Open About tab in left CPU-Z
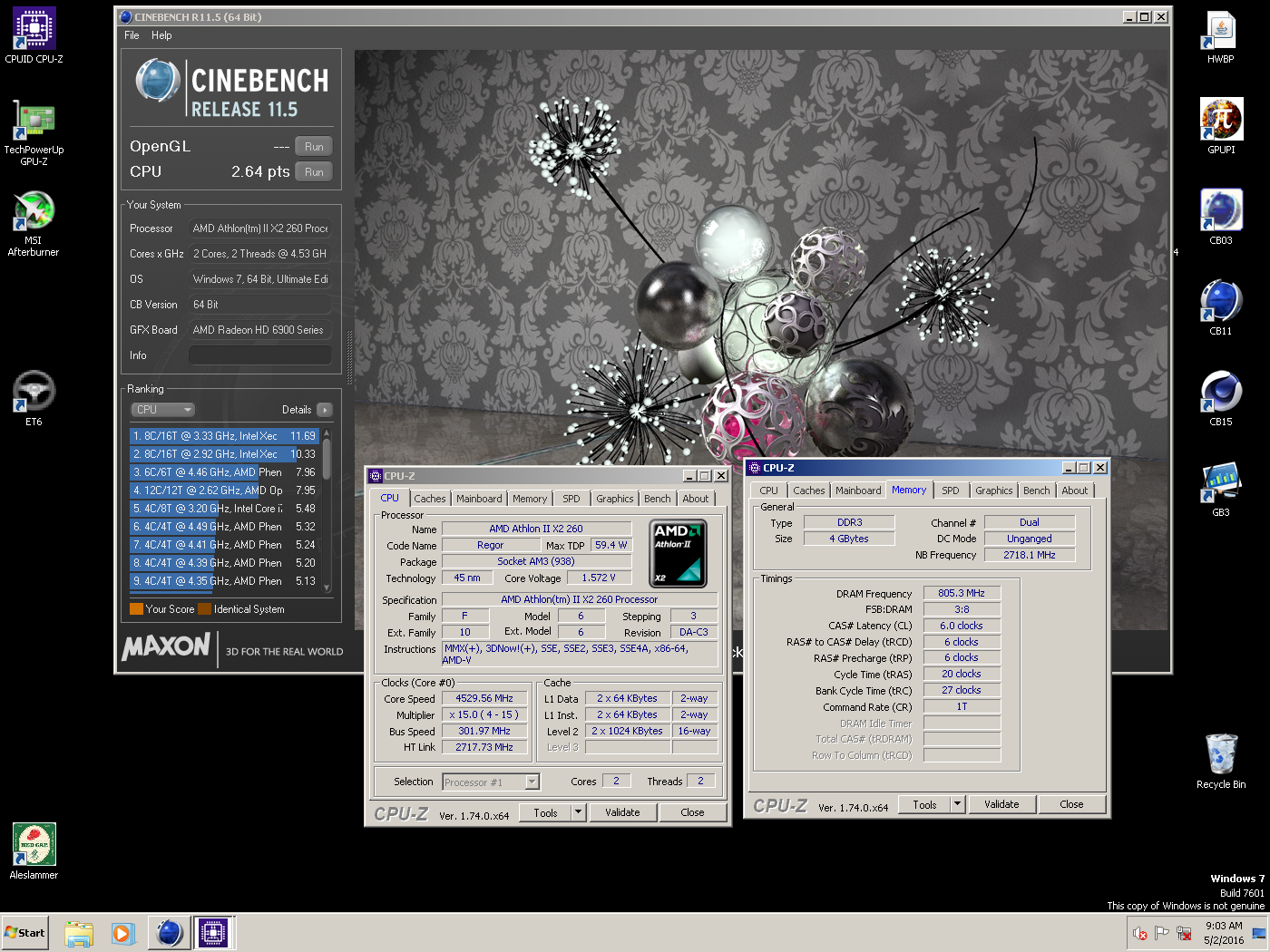 tap(696, 499)
